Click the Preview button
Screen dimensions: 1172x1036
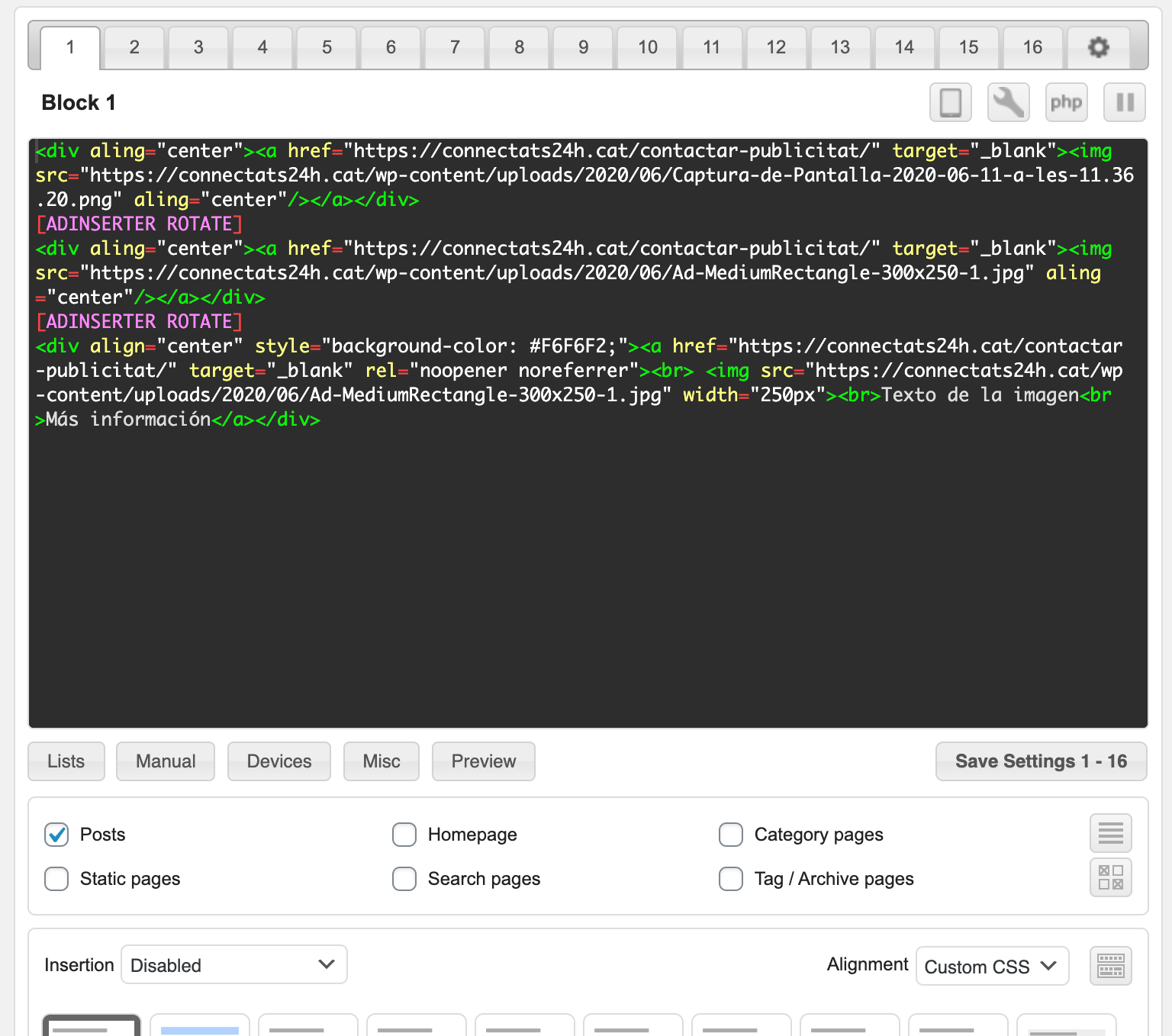click(484, 761)
